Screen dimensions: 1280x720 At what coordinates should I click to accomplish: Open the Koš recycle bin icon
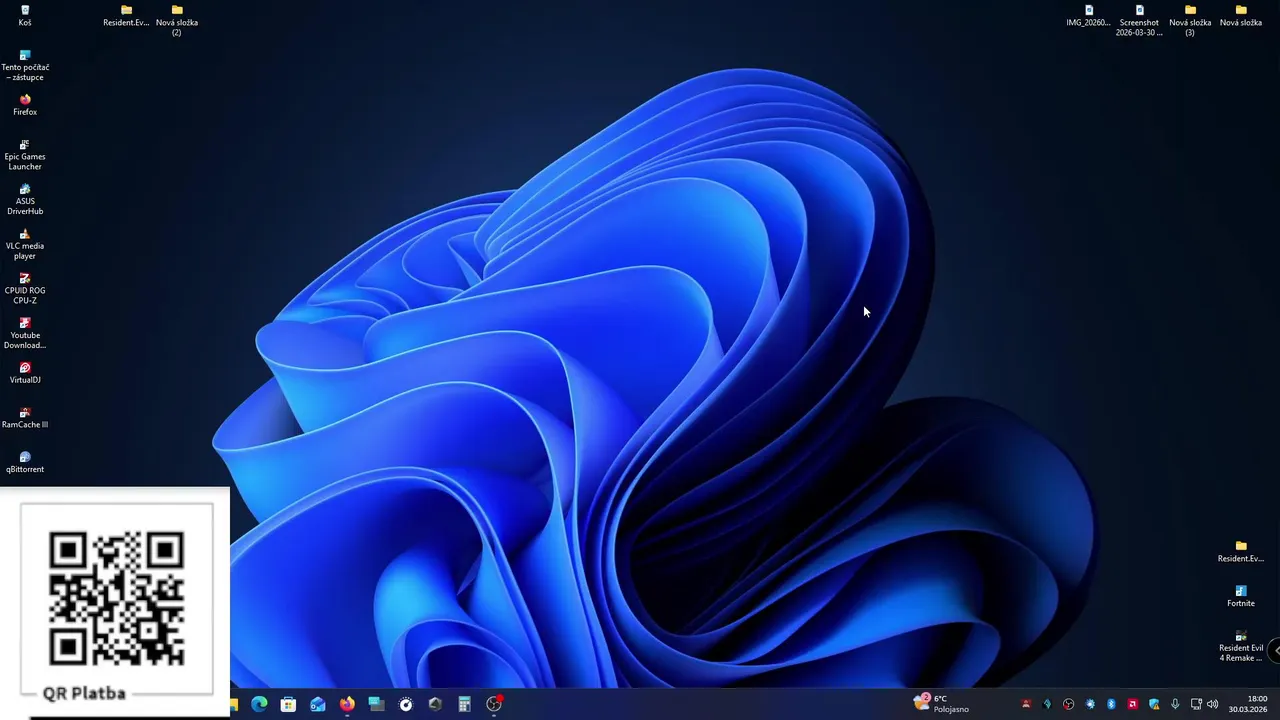click(x=25, y=15)
